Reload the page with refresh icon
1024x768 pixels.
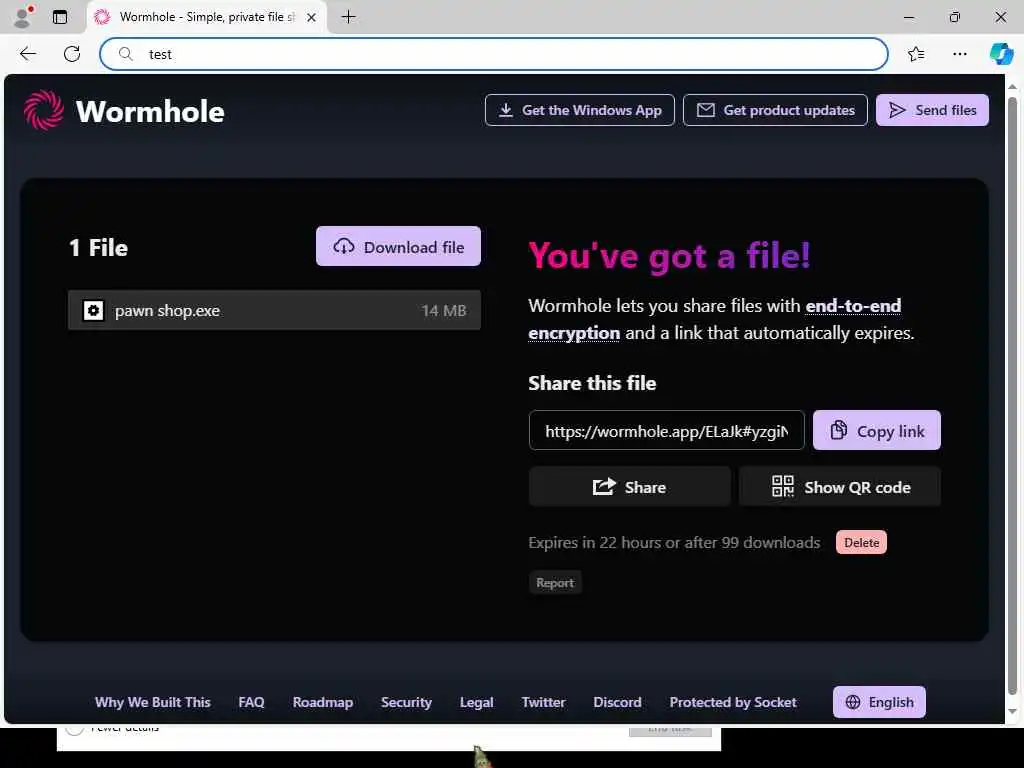pos(72,54)
